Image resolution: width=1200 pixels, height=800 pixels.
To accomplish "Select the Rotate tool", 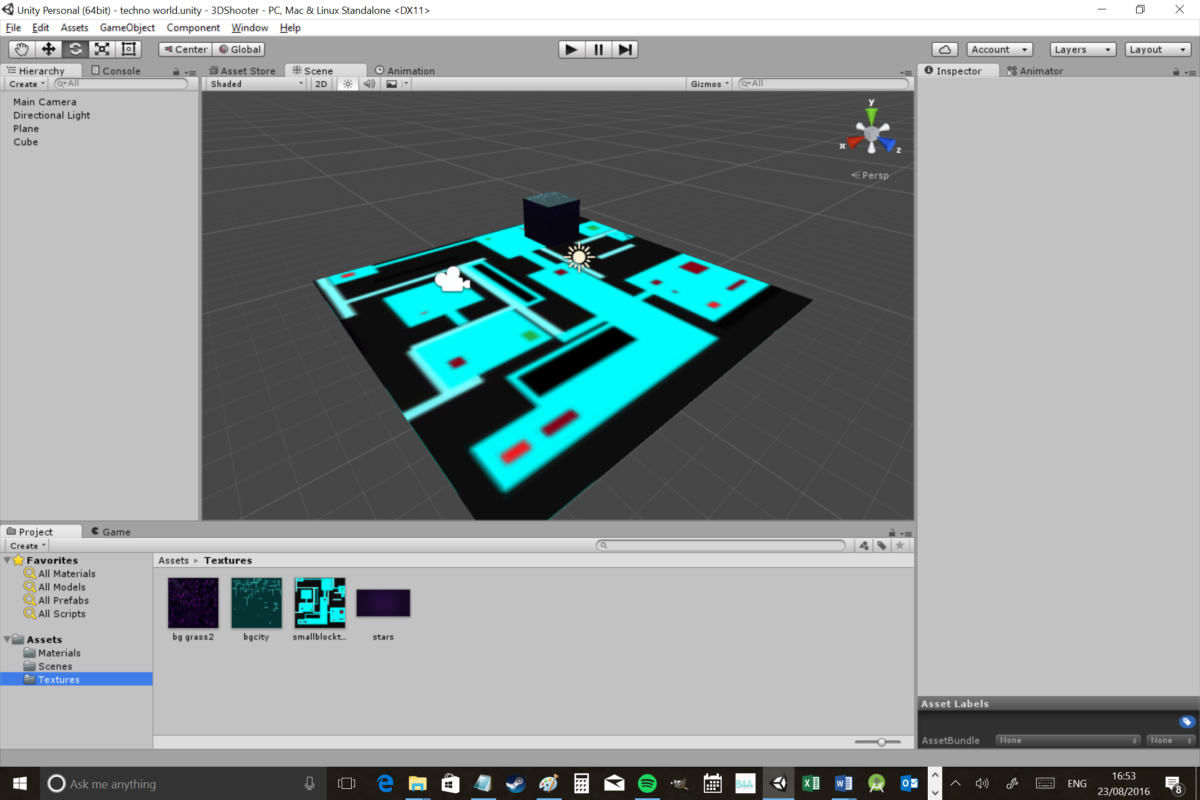I will coord(75,48).
